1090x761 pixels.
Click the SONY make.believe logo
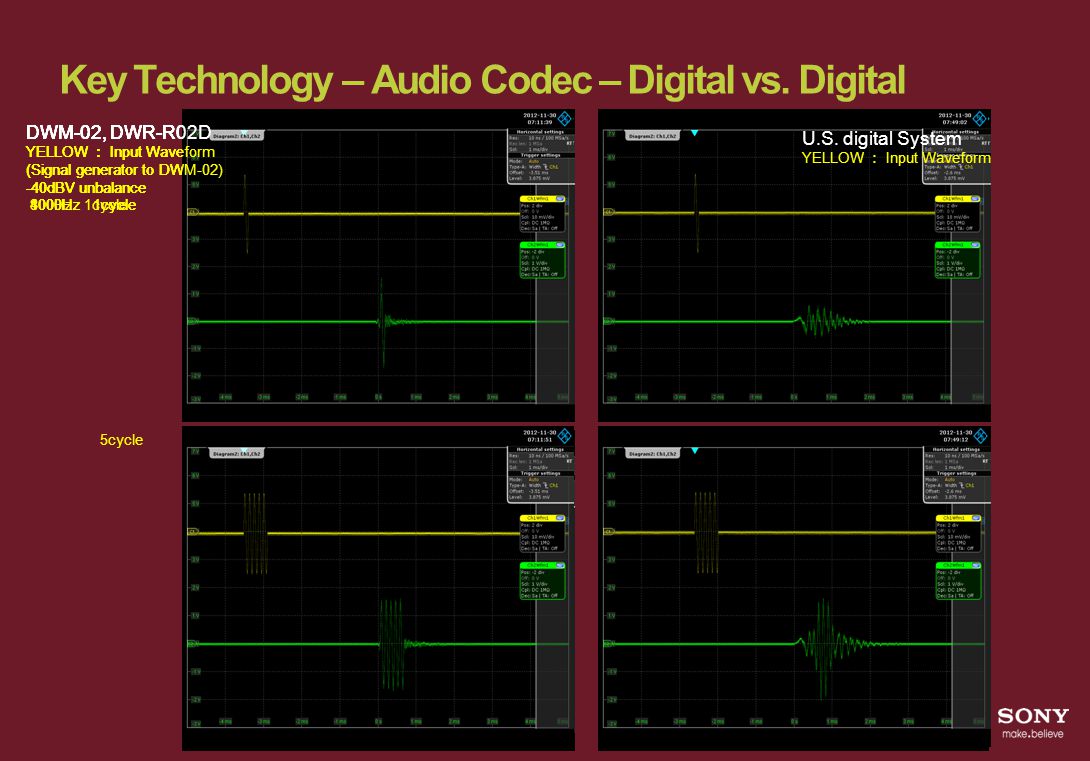pyautogui.click(x=1032, y=723)
